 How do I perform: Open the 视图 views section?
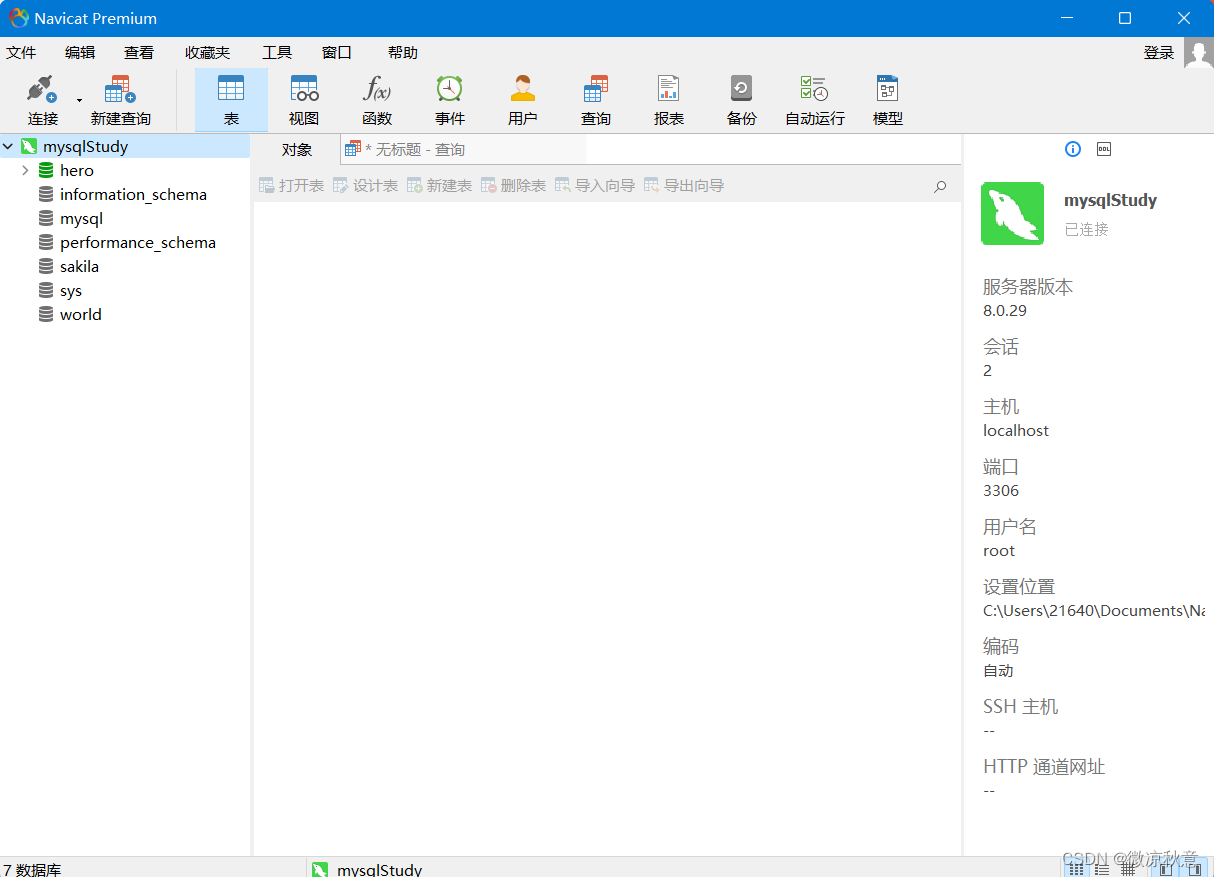(x=304, y=100)
